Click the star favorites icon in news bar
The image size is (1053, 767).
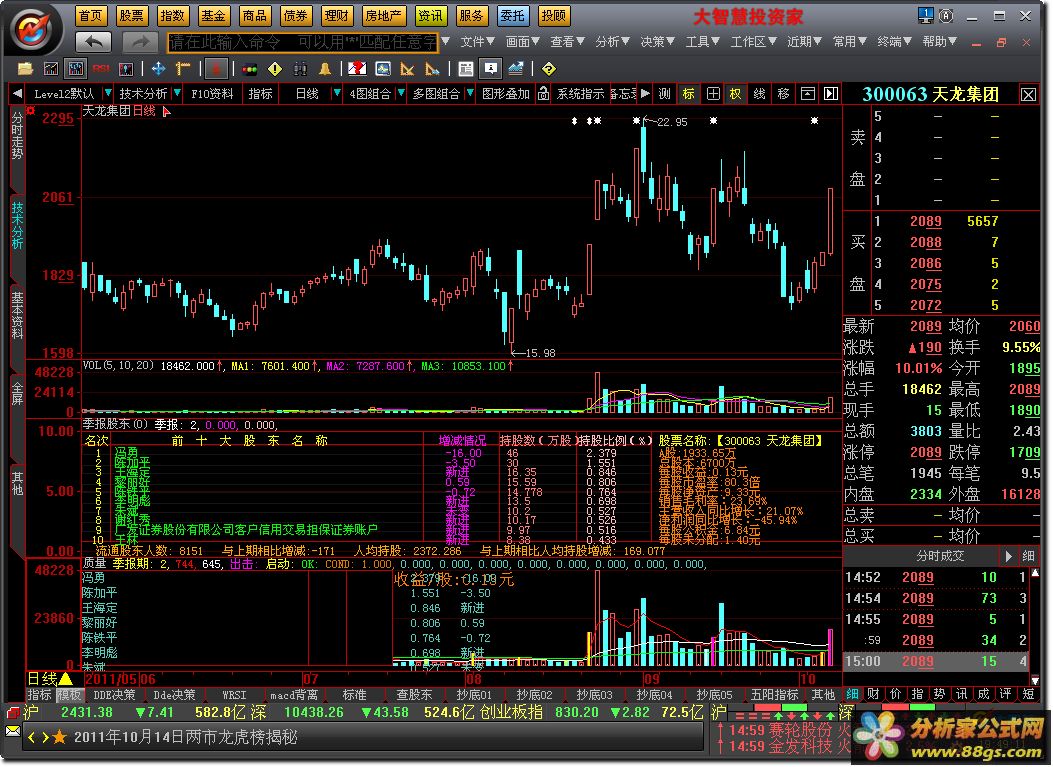click(59, 737)
